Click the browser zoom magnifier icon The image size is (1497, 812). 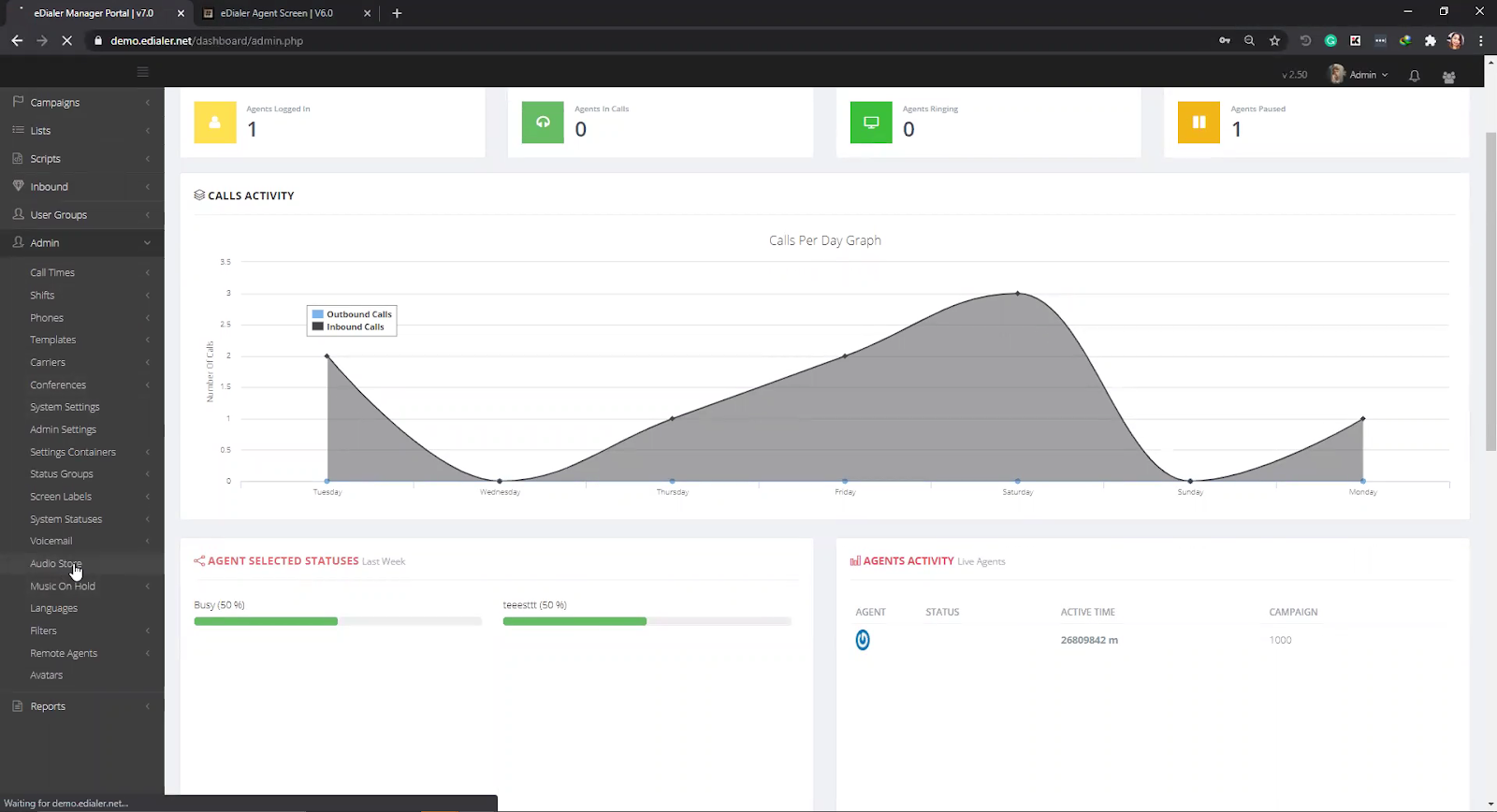[1249, 40]
